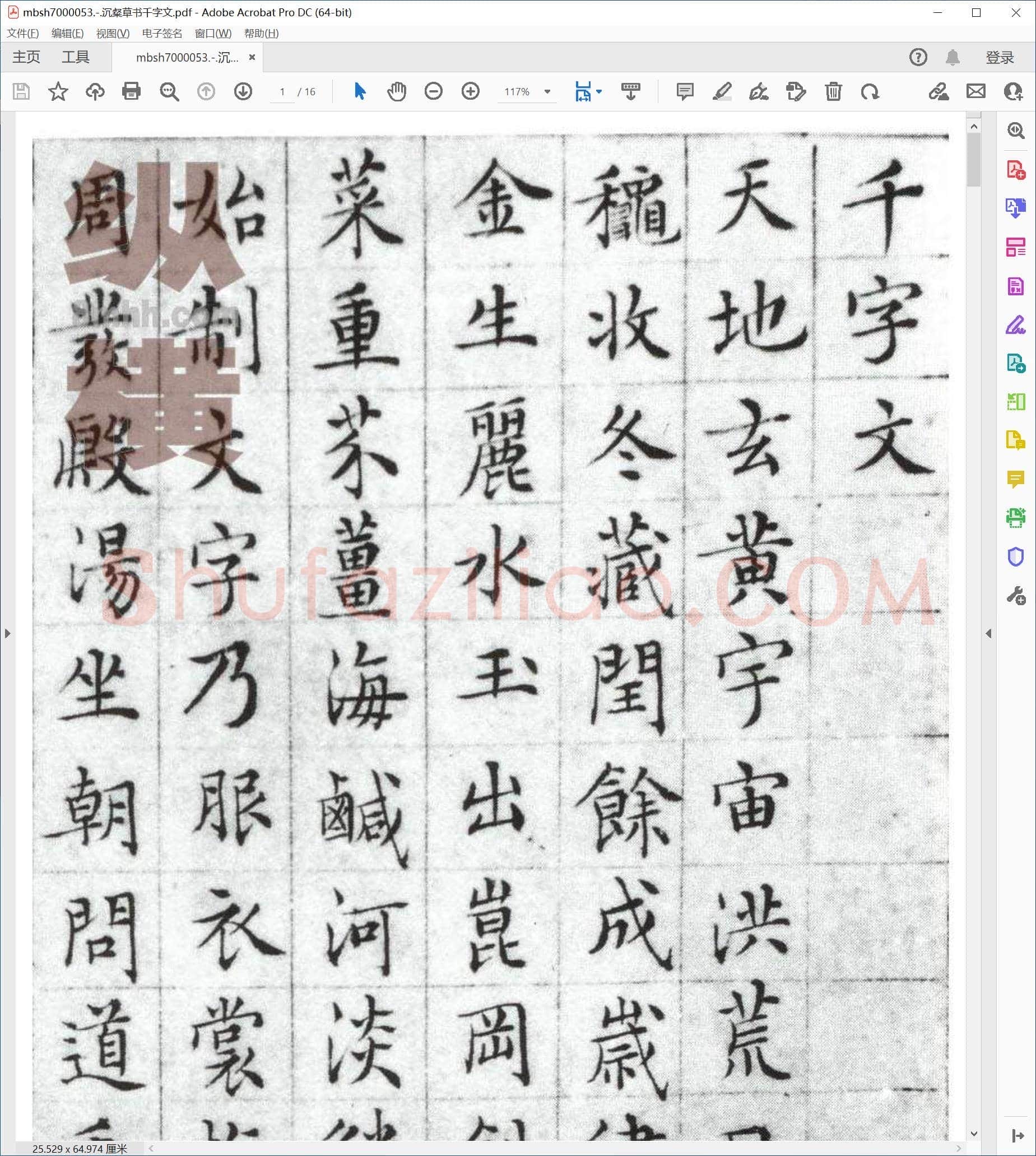Upload file to cloud icon
This screenshot has width=1036, height=1156.
click(95, 92)
